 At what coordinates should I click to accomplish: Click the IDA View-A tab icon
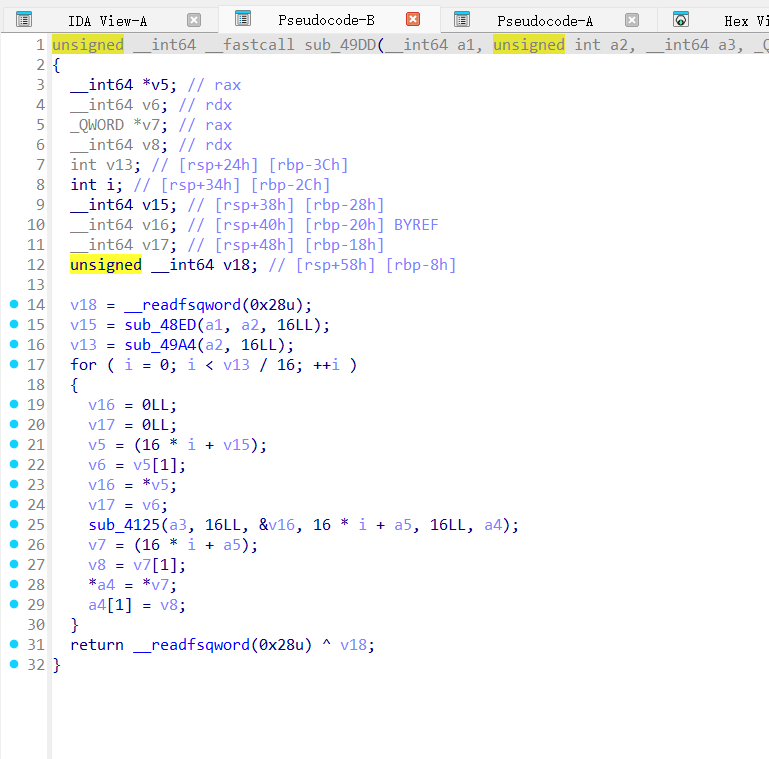(24, 19)
